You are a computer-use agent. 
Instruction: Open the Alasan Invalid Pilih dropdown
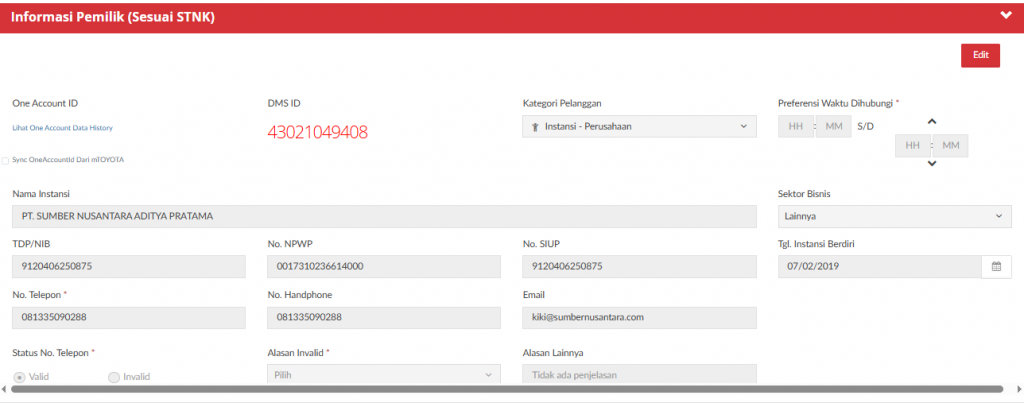384,375
